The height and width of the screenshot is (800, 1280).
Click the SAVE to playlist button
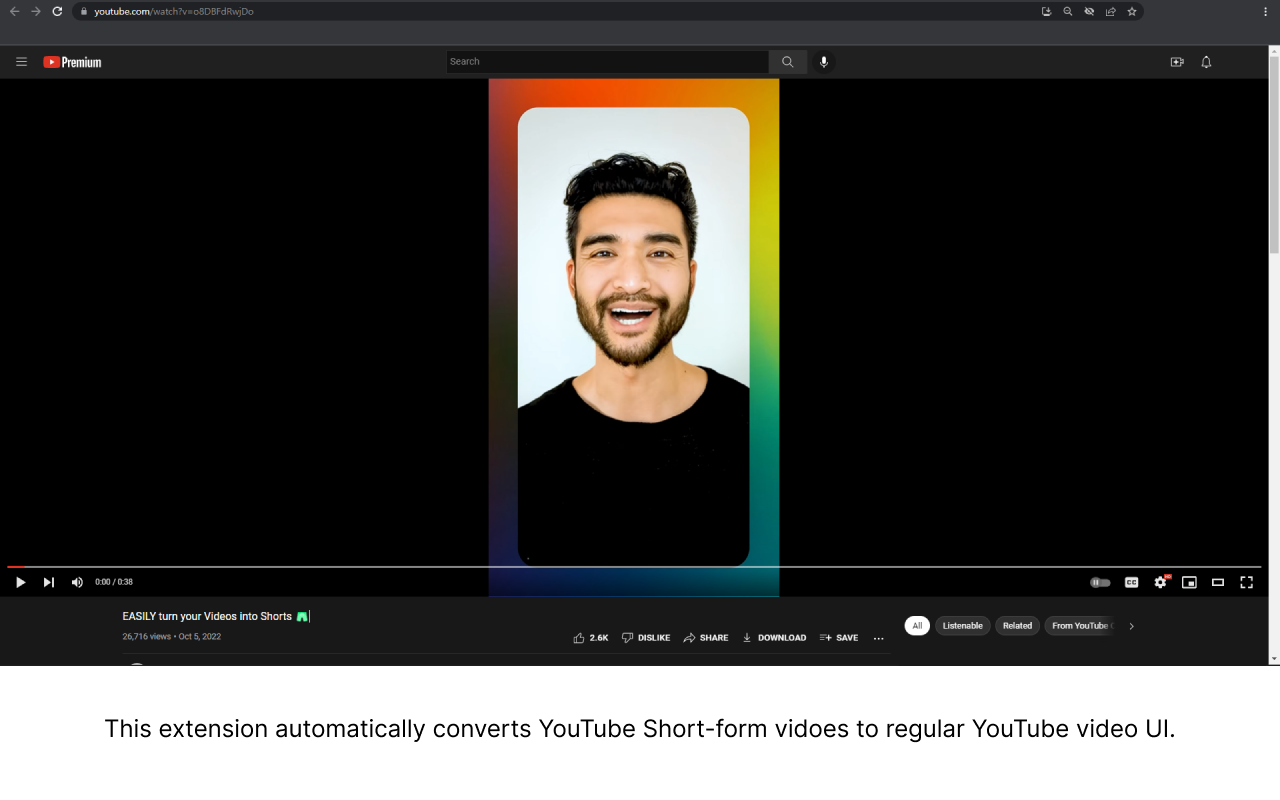coord(839,638)
